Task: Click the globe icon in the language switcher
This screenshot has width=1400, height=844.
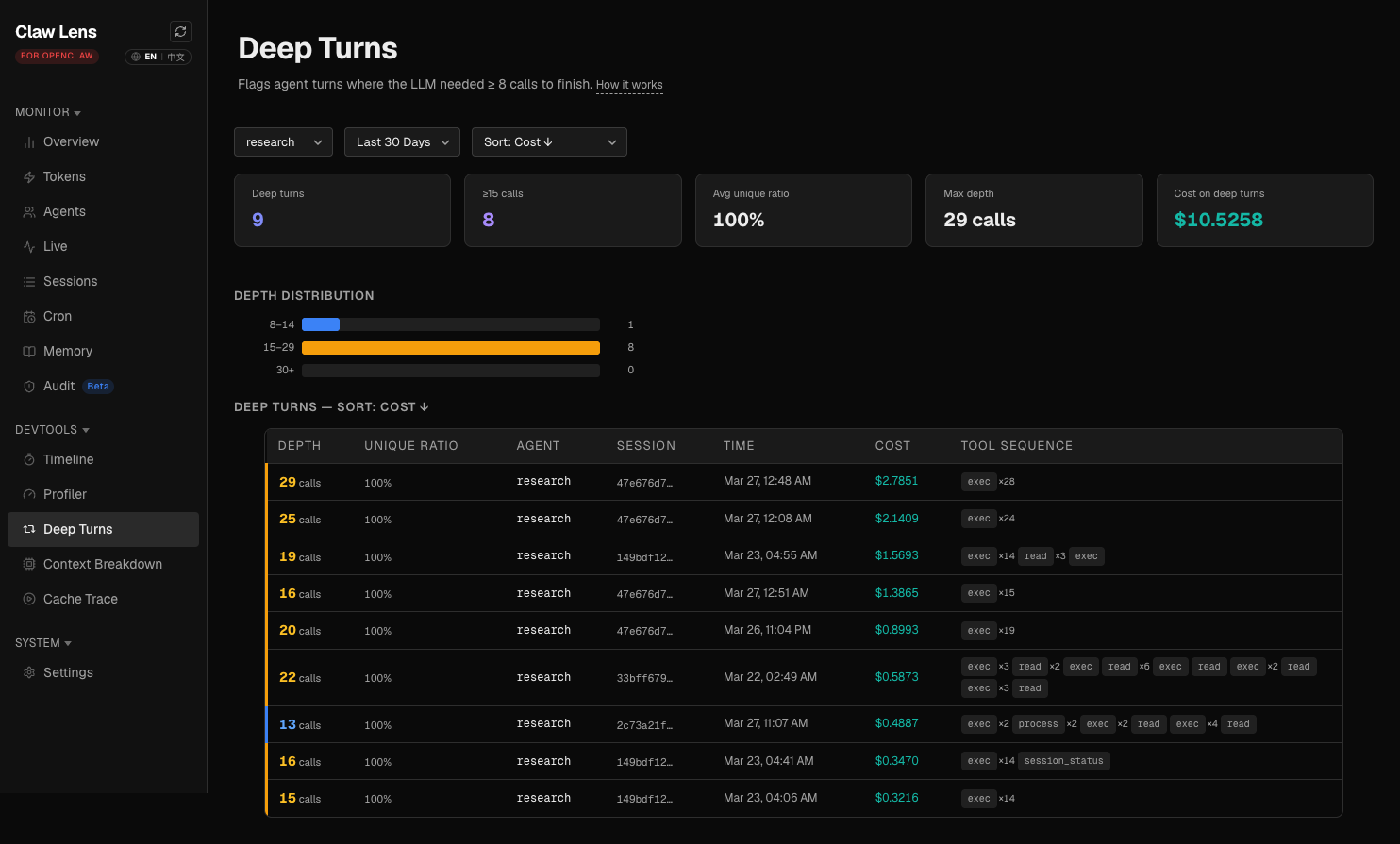Action: [136, 57]
